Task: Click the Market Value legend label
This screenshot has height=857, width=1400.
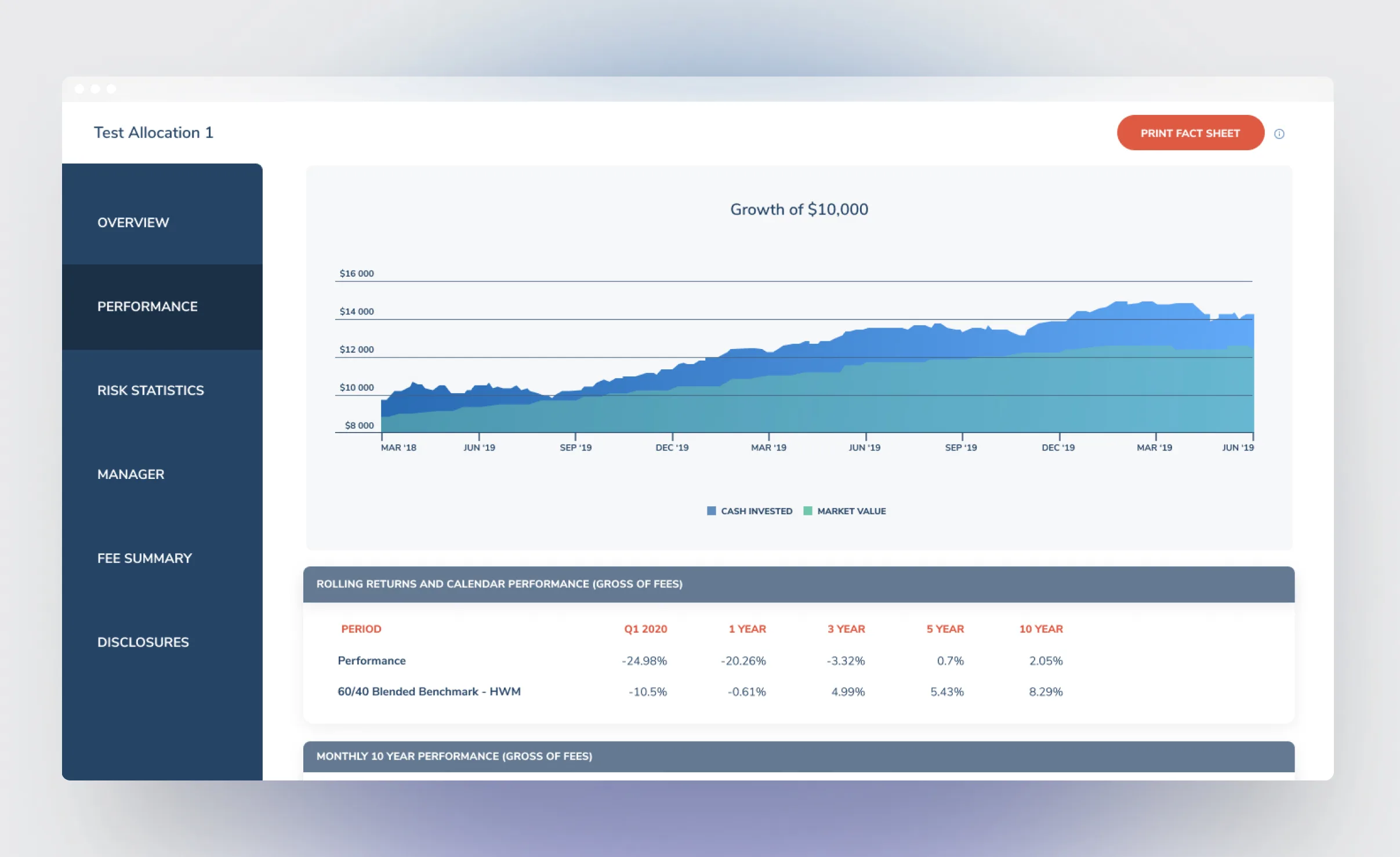Action: (x=851, y=511)
